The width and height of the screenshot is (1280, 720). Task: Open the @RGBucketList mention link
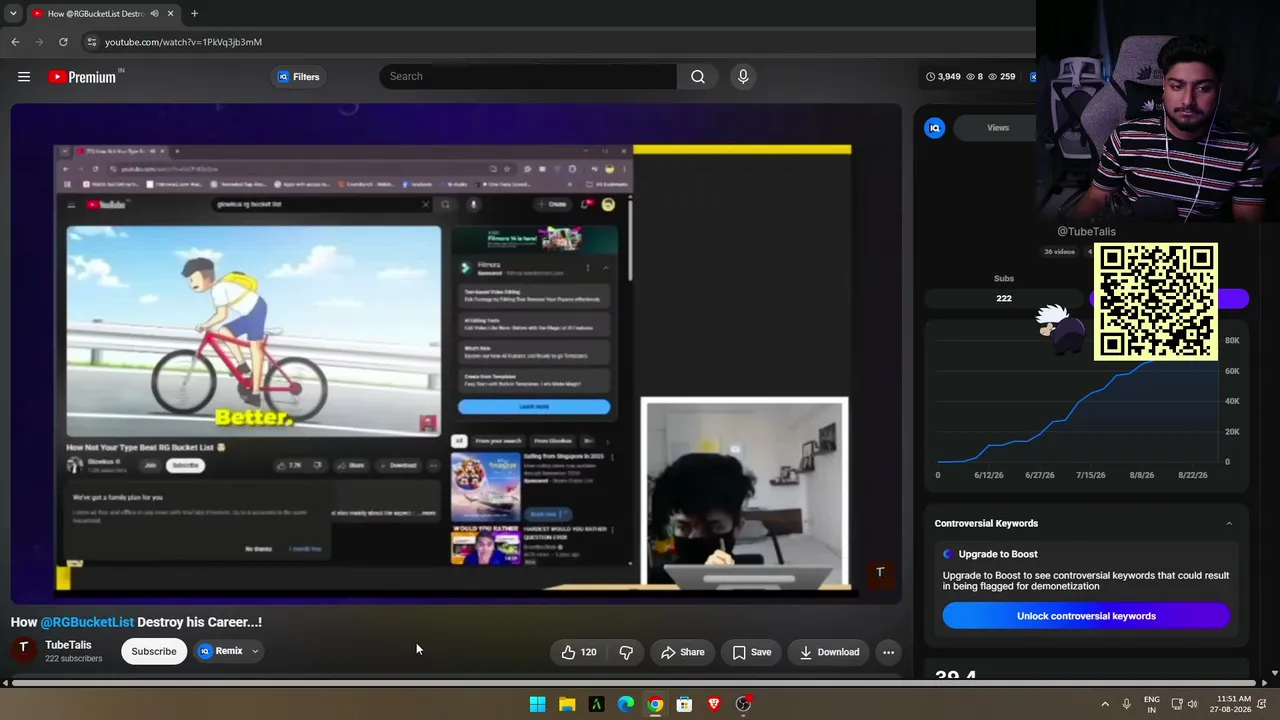[87, 622]
